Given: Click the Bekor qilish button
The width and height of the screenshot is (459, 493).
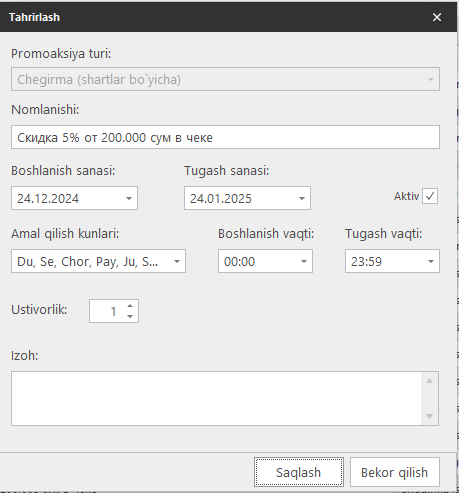Looking at the screenshot, I should pos(395,472).
